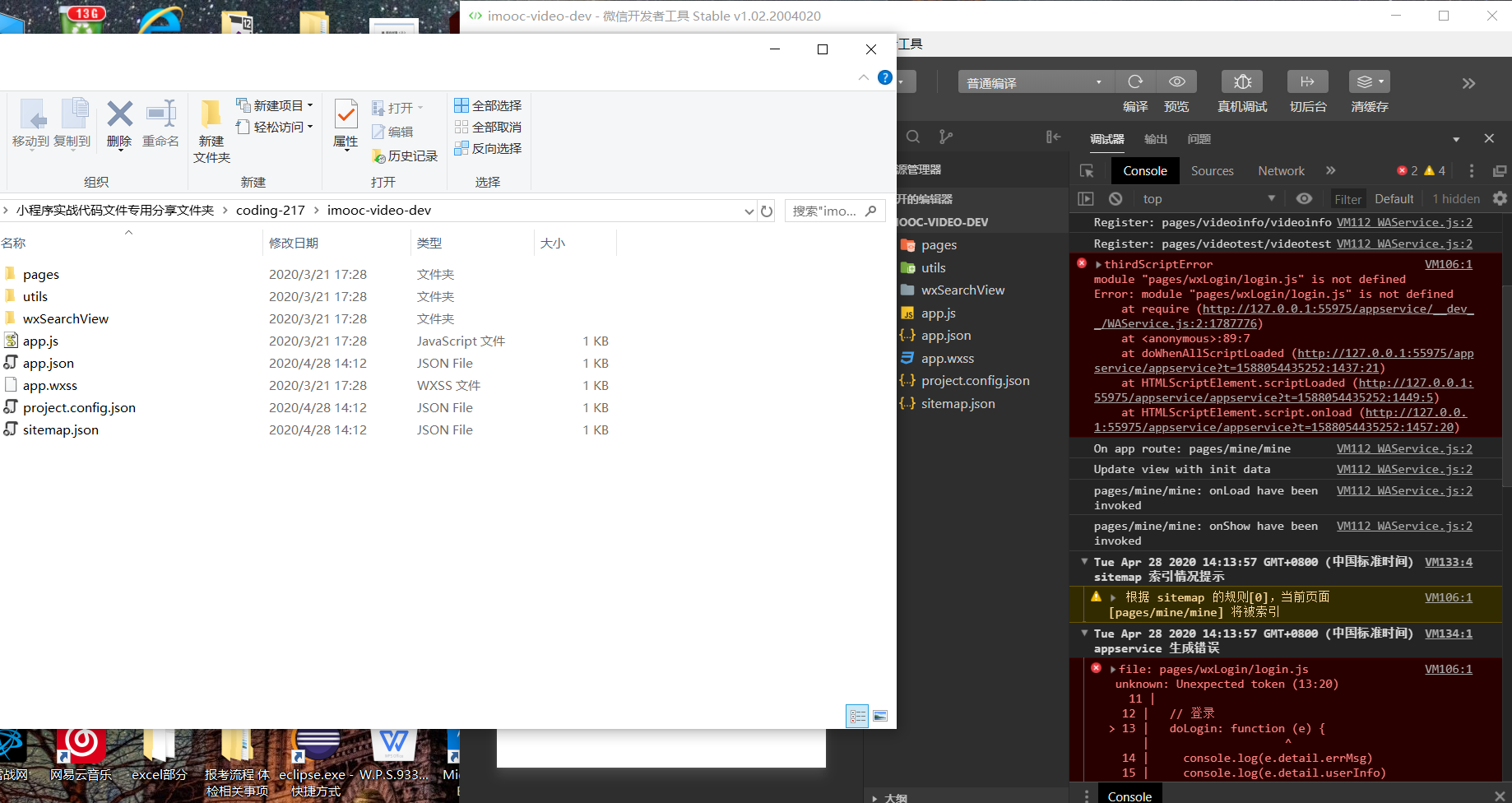Click the Move to icon in Explorer ribbon
1512x803 pixels.
click(x=30, y=115)
